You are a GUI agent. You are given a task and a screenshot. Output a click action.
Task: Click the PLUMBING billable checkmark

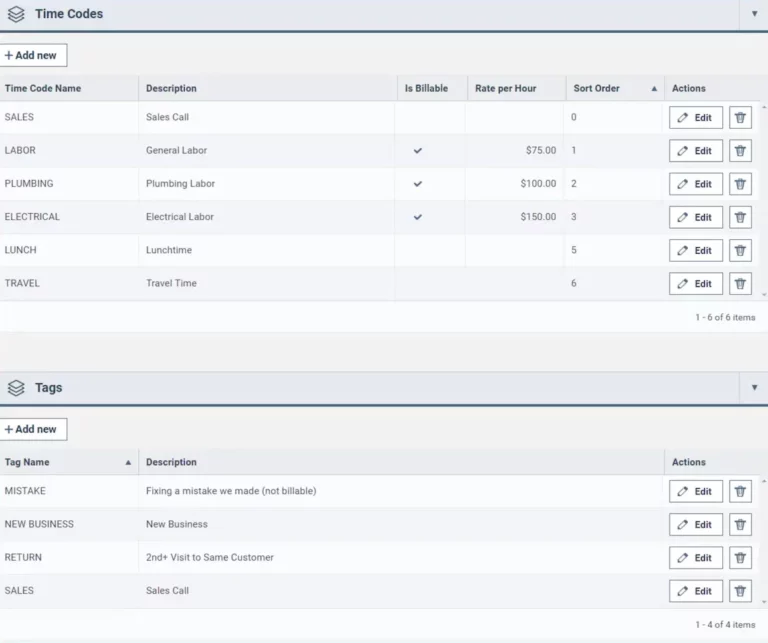tap(418, 184)
